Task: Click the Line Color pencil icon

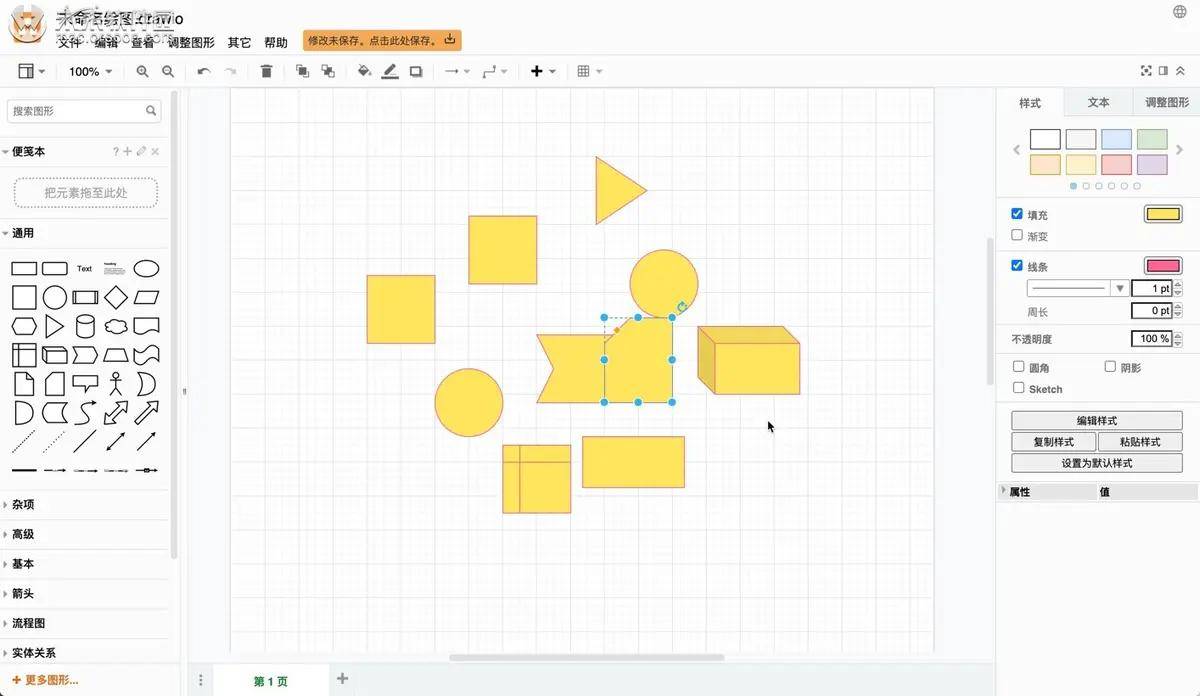Action: point(390,71)
